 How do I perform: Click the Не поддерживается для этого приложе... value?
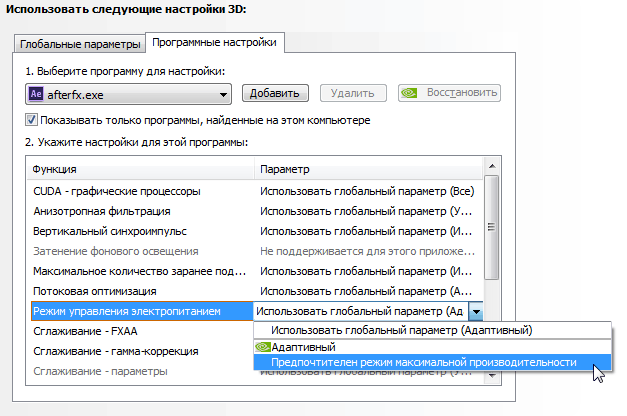[367, 251]
